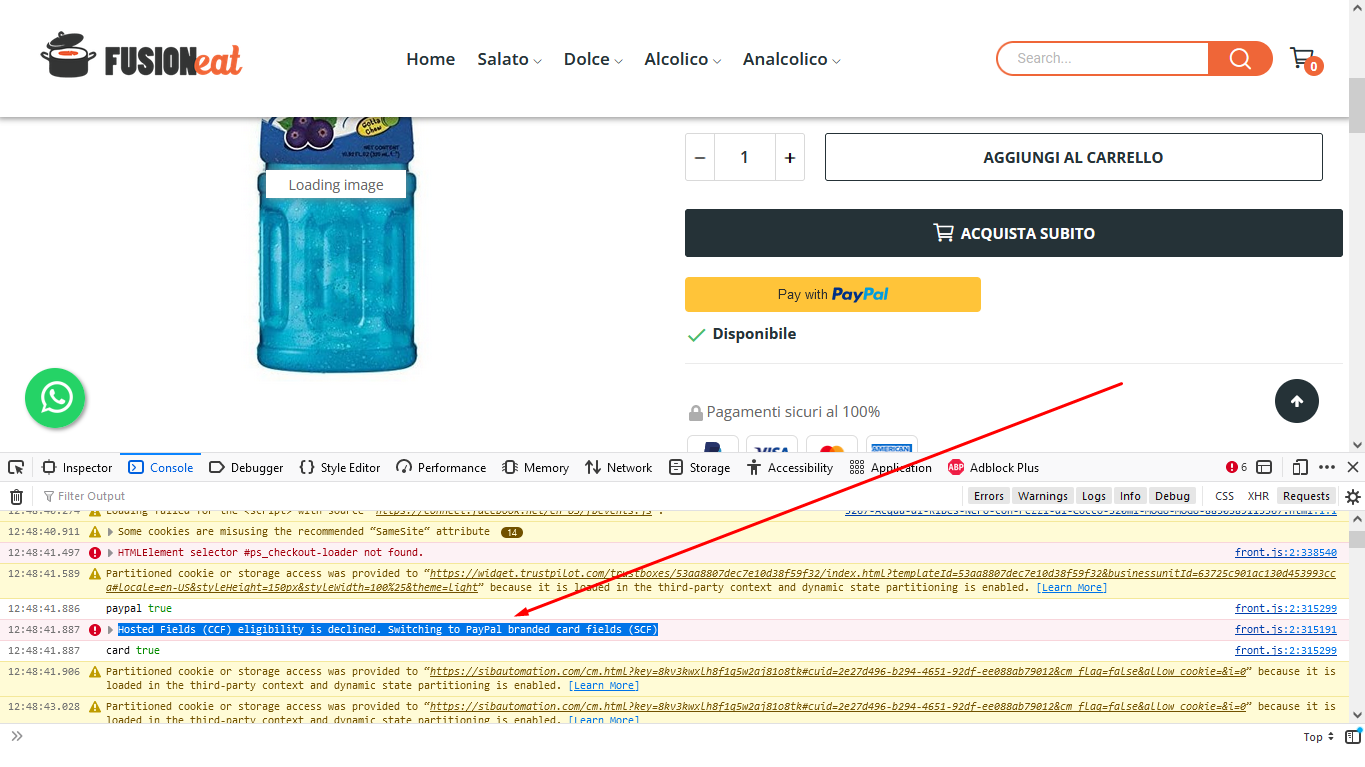Open front.js:2:315191 source link
Image resolution: width=1365 pixels, height=767 pixels.
1285,629
